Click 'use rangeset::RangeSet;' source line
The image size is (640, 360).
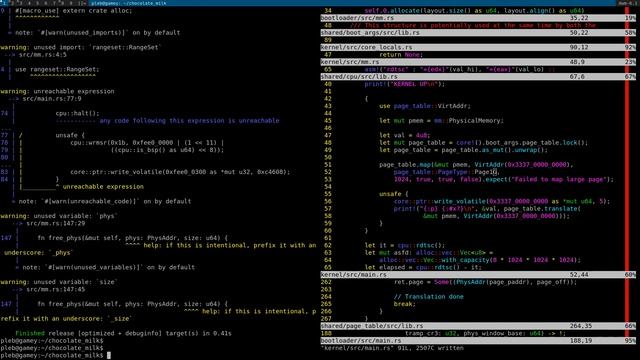57,69
